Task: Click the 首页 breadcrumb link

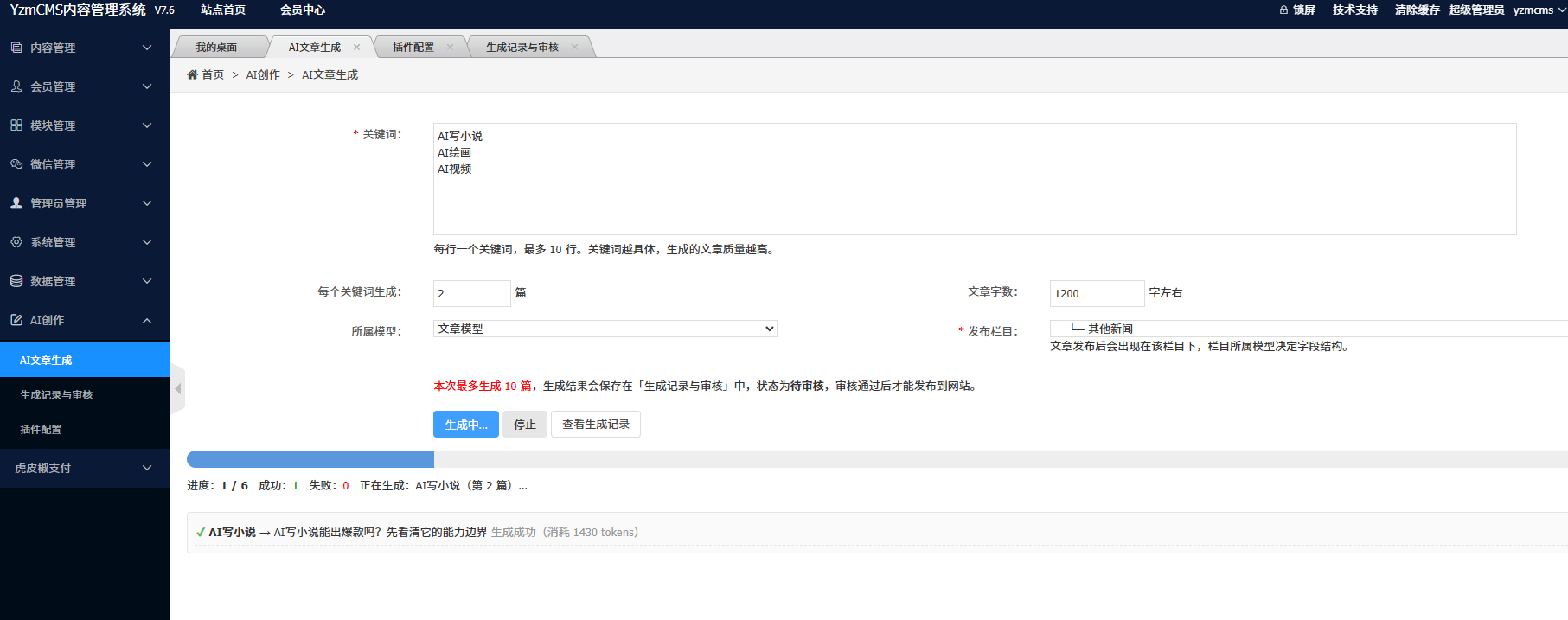Action: [213, 75]
